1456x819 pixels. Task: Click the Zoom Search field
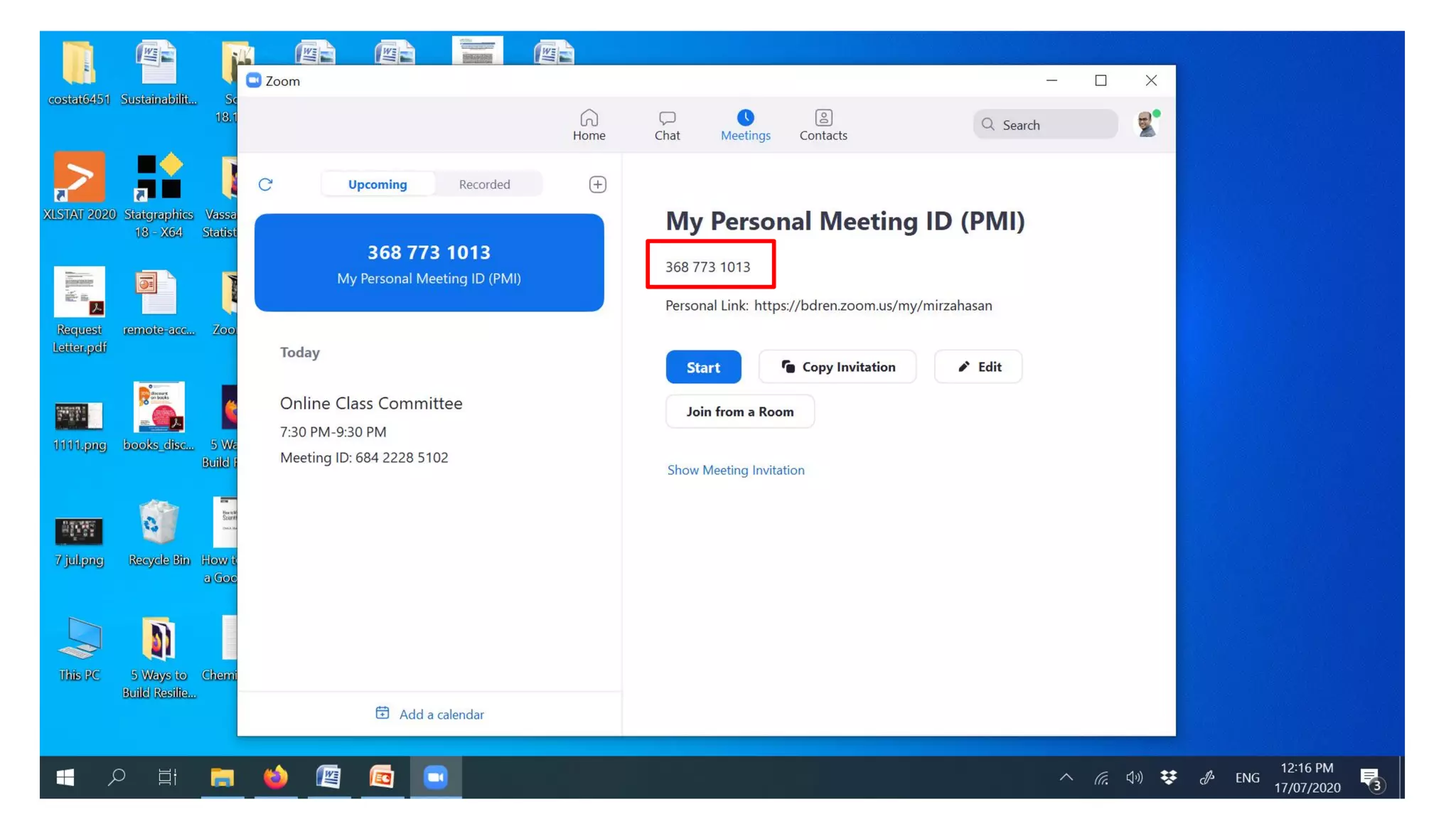(x=1045, y=124)
